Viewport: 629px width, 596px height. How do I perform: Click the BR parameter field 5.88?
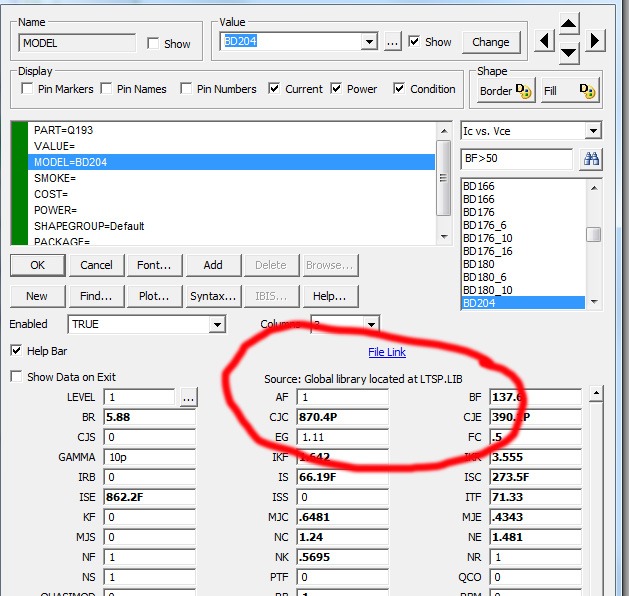tap(149, 417)
